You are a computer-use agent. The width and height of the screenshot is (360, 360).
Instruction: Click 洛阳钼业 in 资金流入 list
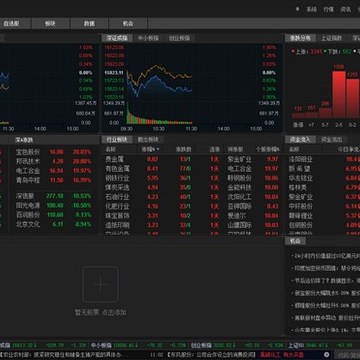[x=301, y=159]
